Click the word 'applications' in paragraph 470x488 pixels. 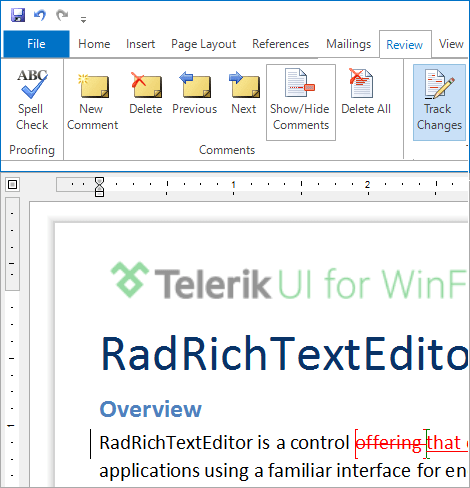pos(150,472)
